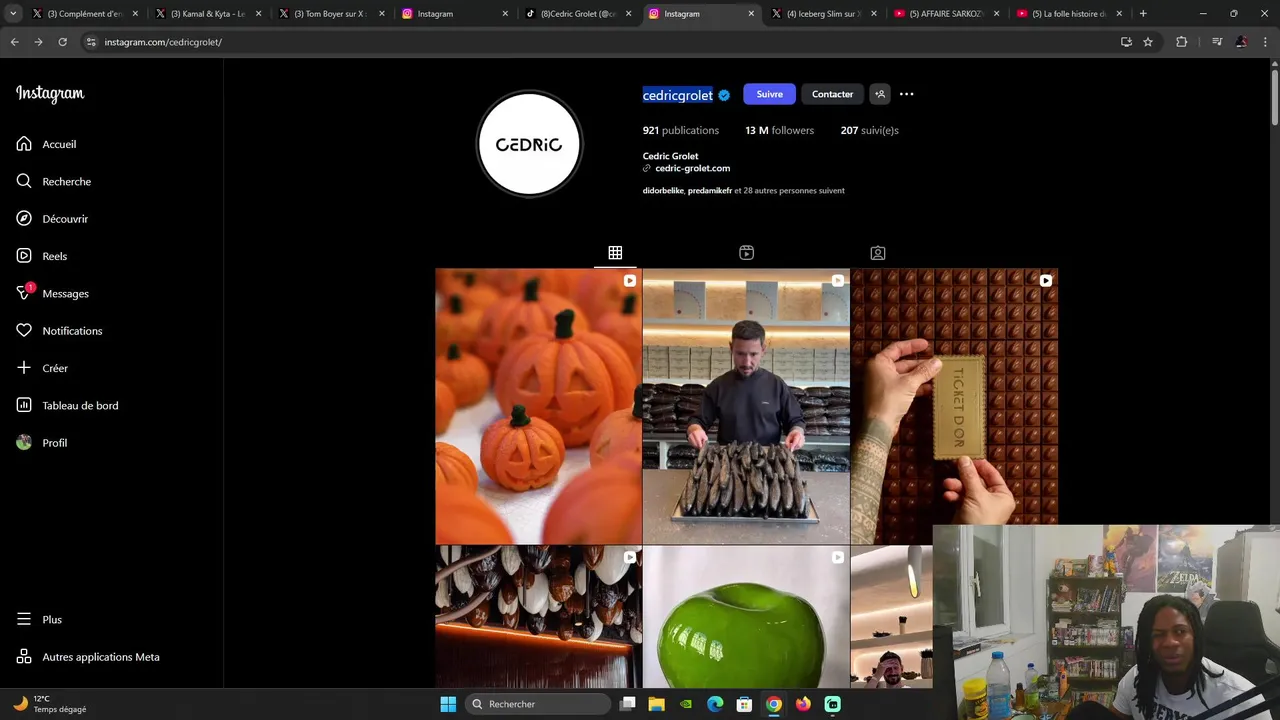Open Tableau de bord dashboard icon
Viewport: 1280px width, 720px height.
pos(24,405)
